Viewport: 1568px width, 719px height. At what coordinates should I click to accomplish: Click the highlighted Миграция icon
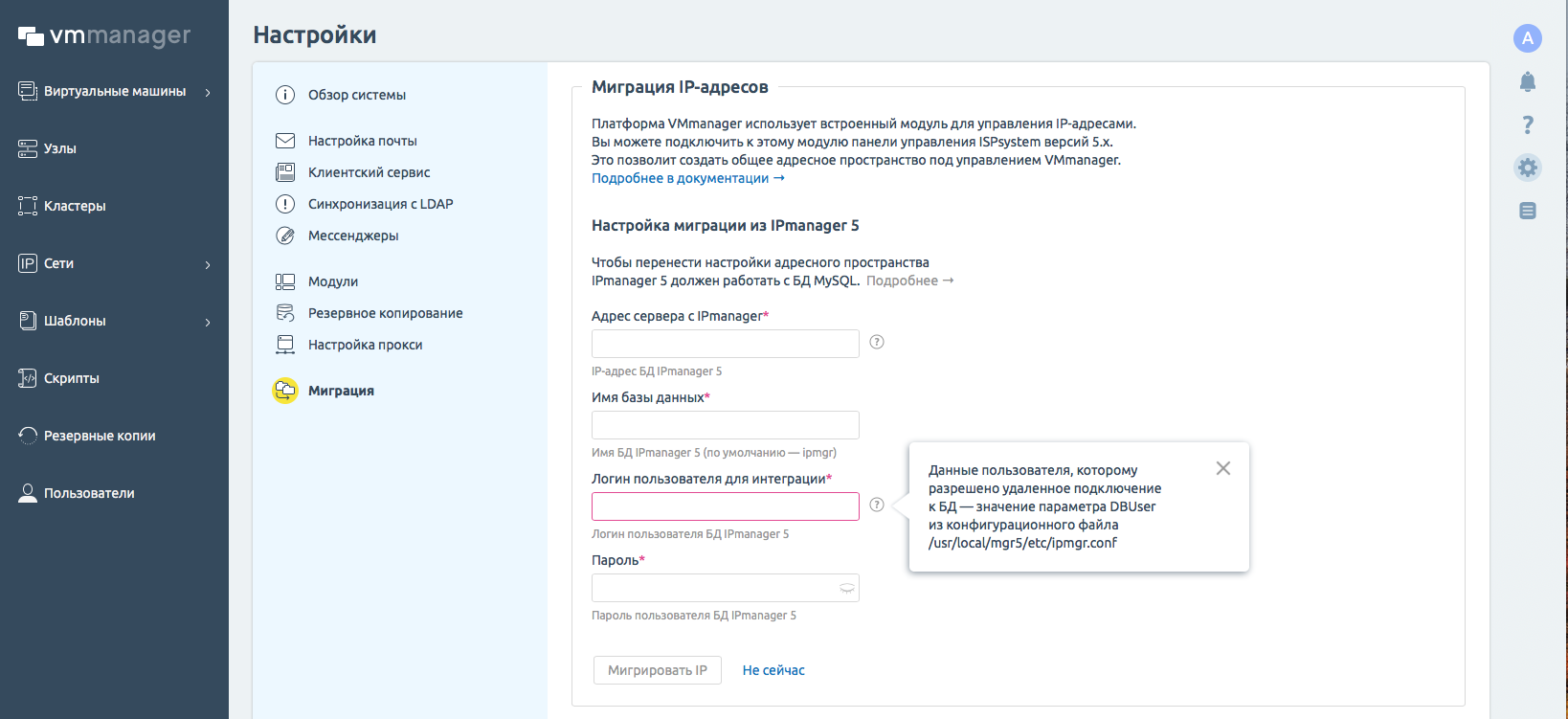pyautogui.click(x=285, y=391)
